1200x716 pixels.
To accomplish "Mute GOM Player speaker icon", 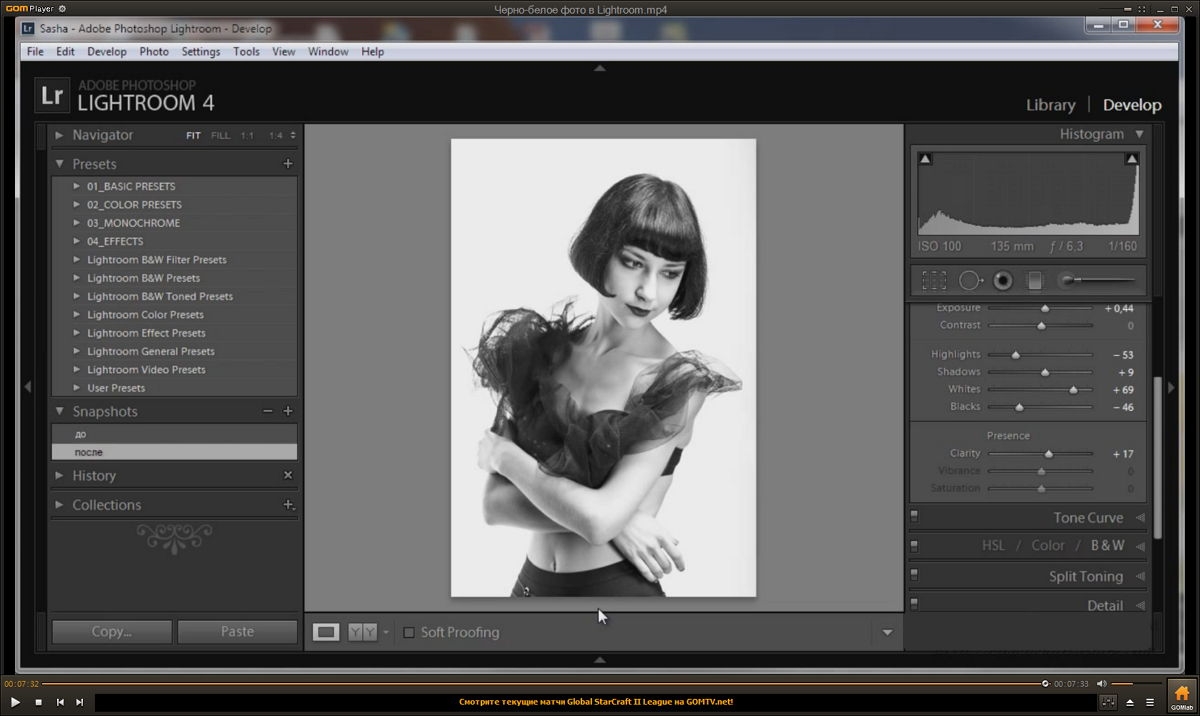I will point(1102,684).
